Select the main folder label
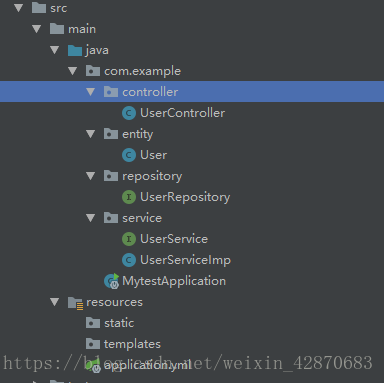This screenshot has width=384, height=383. [82, 29]
